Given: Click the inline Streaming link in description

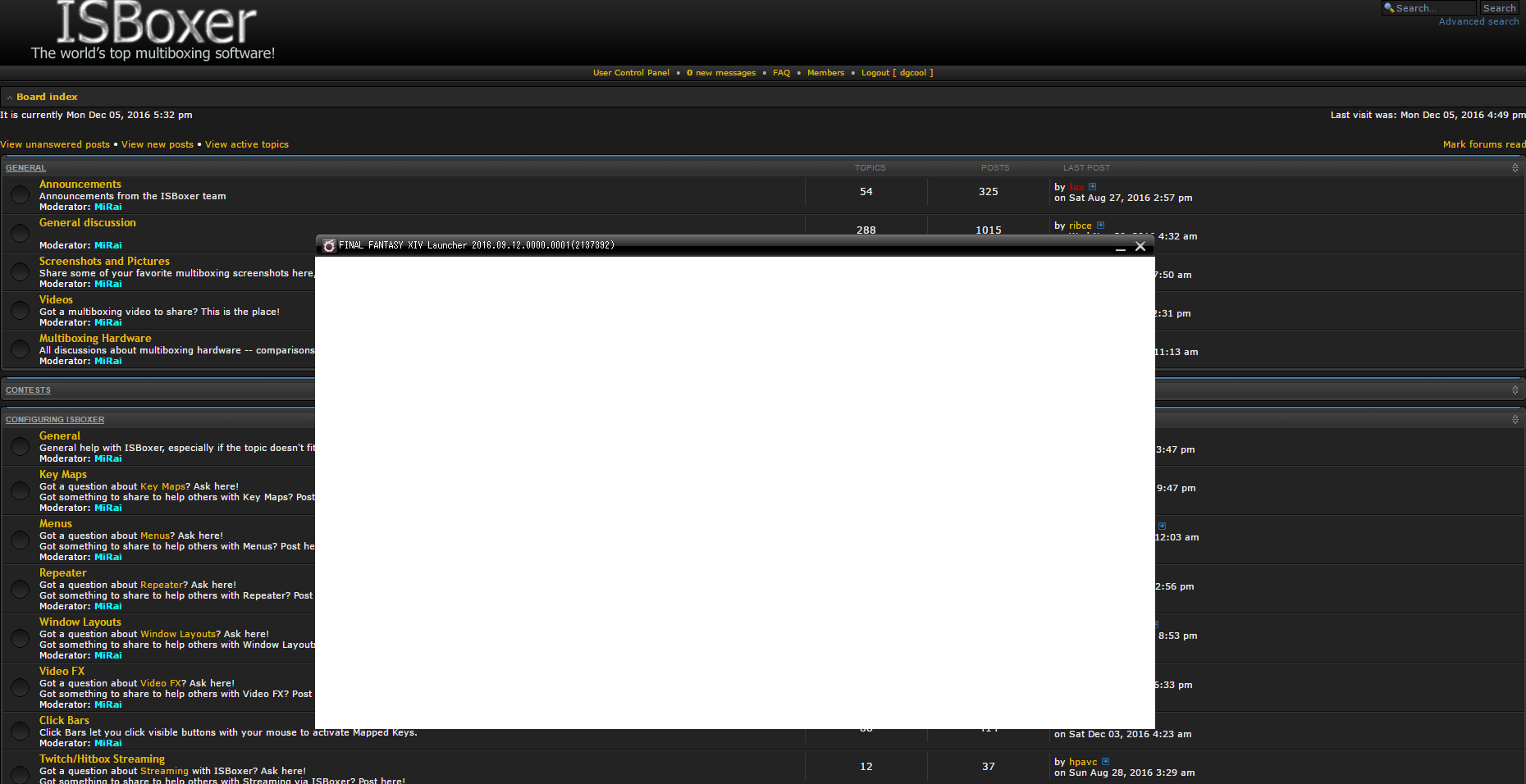Looking at the screenshot, I should tap(164, 771).
